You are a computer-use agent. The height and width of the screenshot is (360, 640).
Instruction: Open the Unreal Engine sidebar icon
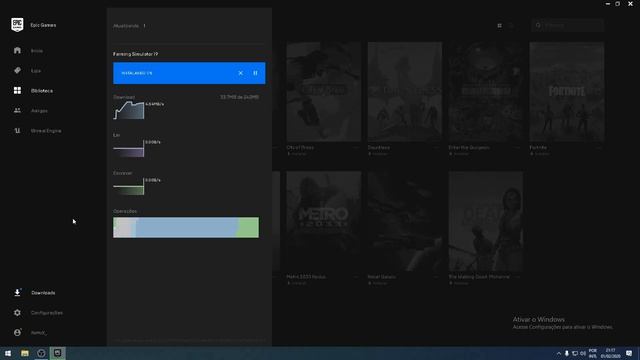(x=17, y=131)
